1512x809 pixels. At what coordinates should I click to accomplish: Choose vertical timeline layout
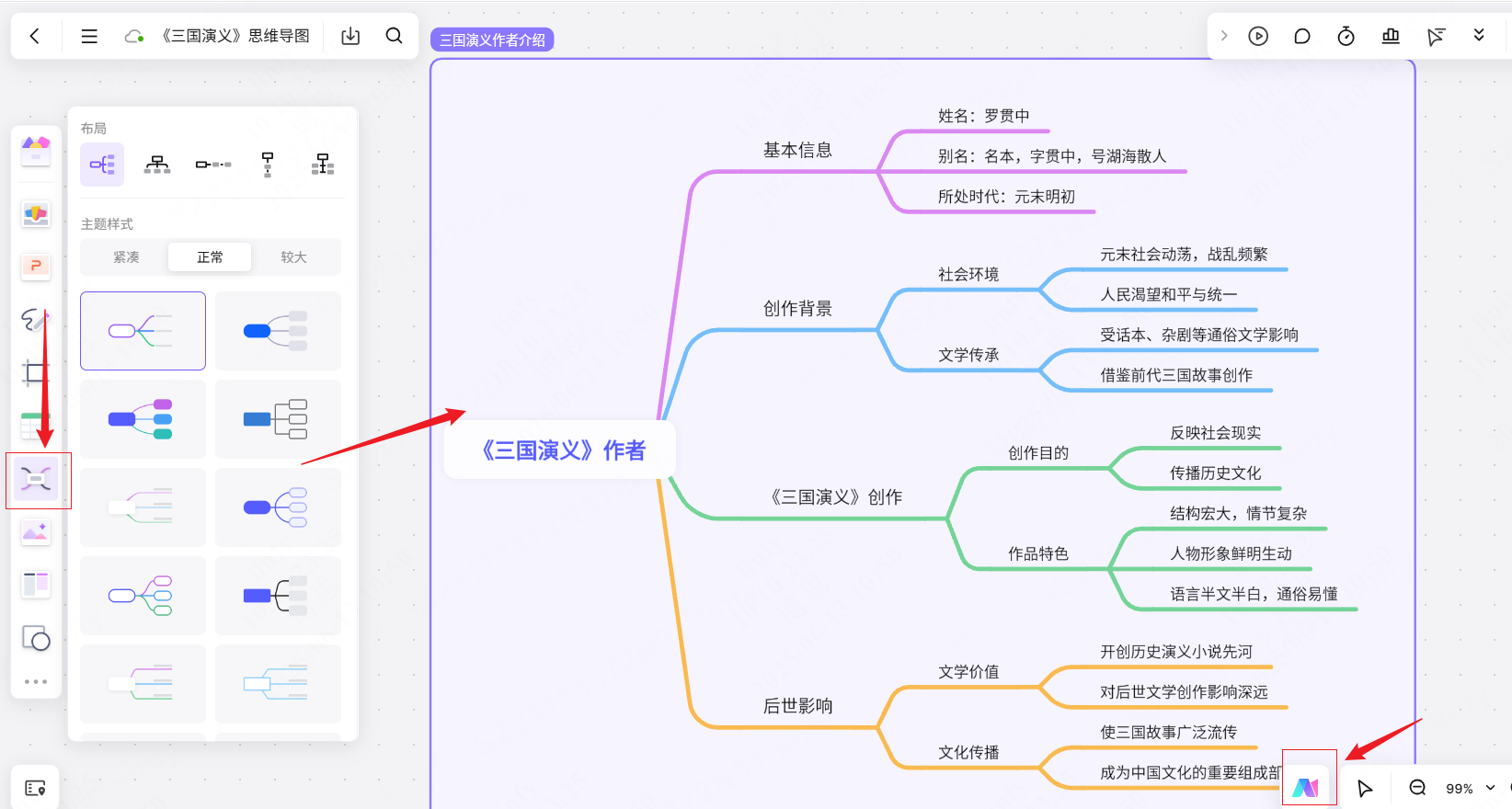(268, 165)
